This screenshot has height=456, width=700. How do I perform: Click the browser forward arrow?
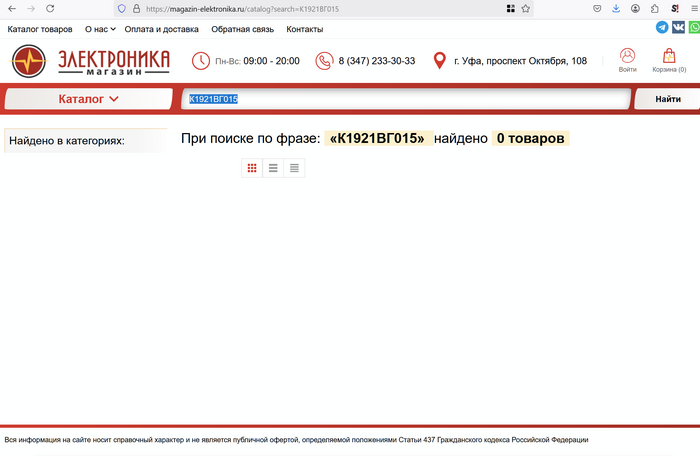[x=31, y=8]
